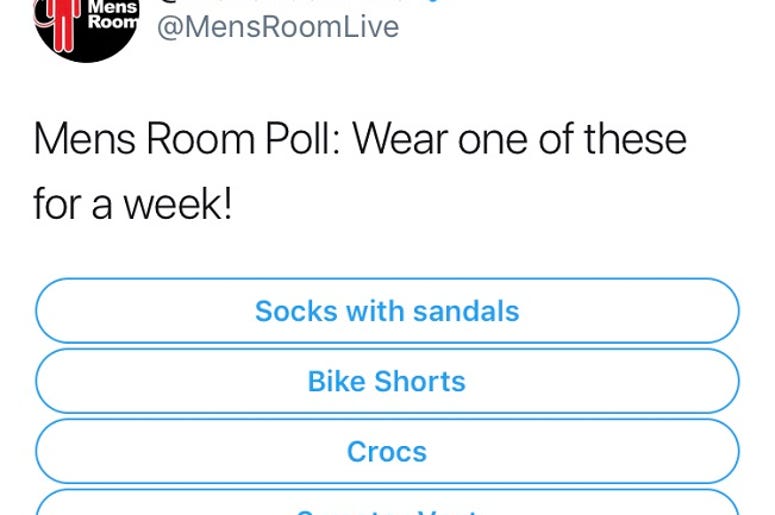
Task: Click the left end of the Socks with sandals option
Action: [x=54, y=311]
